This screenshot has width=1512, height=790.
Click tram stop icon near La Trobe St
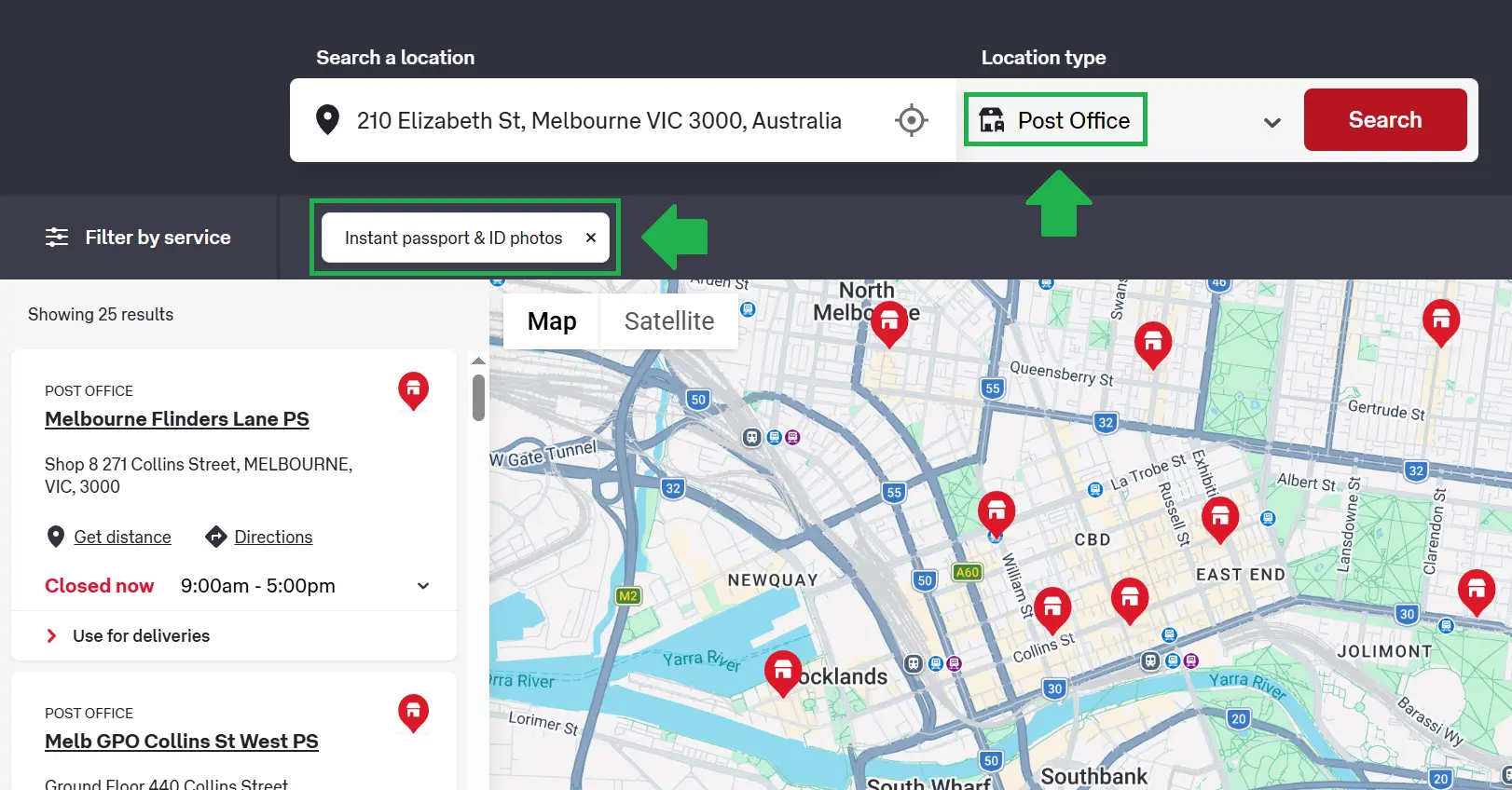1094,488
